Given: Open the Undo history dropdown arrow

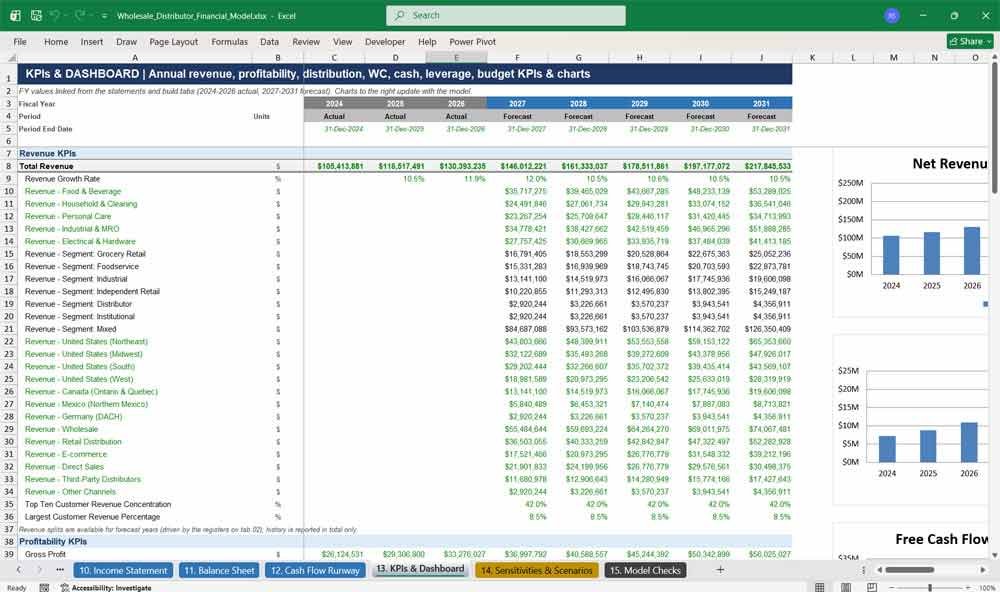Looking at the screenshot, I should (x=66, y=16).
